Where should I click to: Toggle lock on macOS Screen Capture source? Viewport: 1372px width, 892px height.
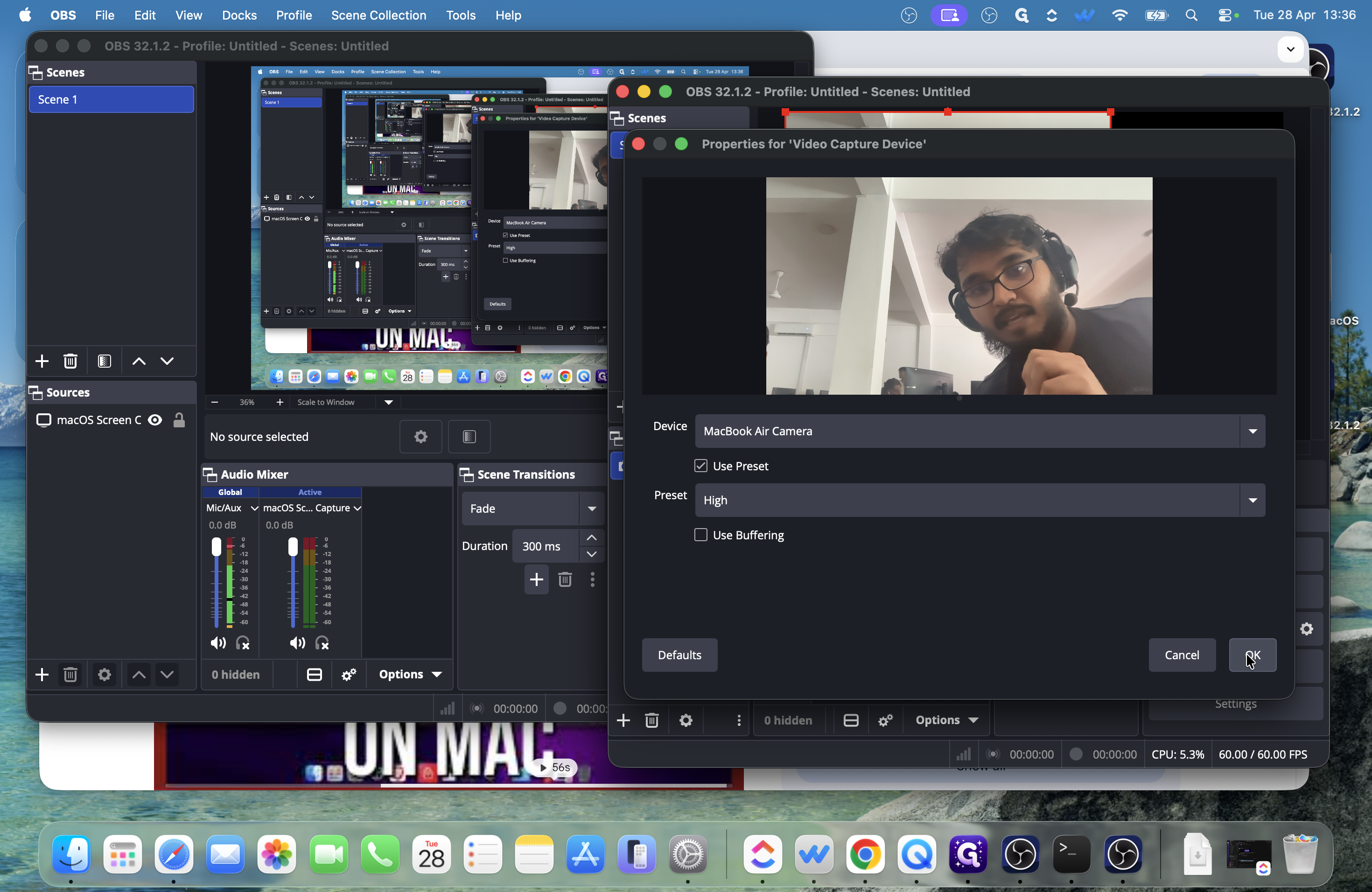coord(179,420)
